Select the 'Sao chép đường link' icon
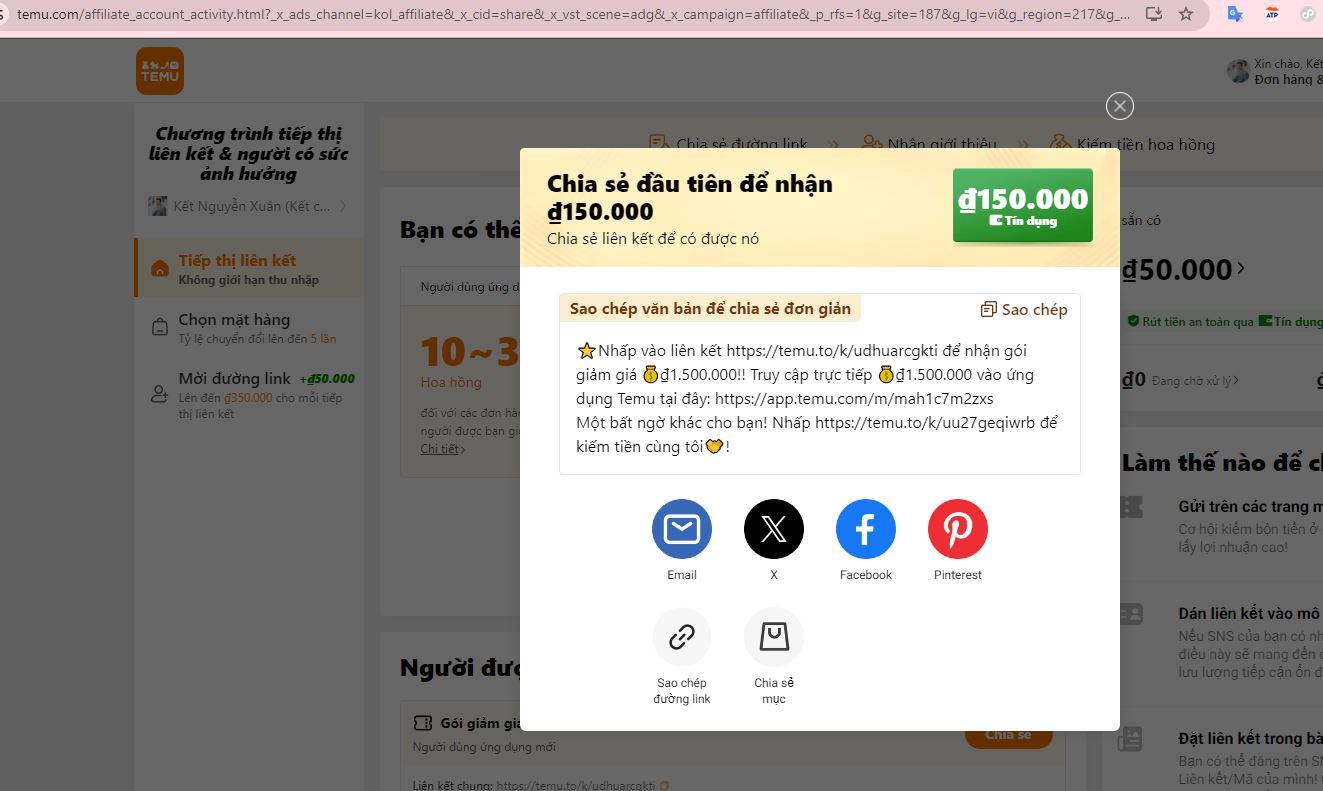Screen dimensions: 1323x791 tap(681, 637)
